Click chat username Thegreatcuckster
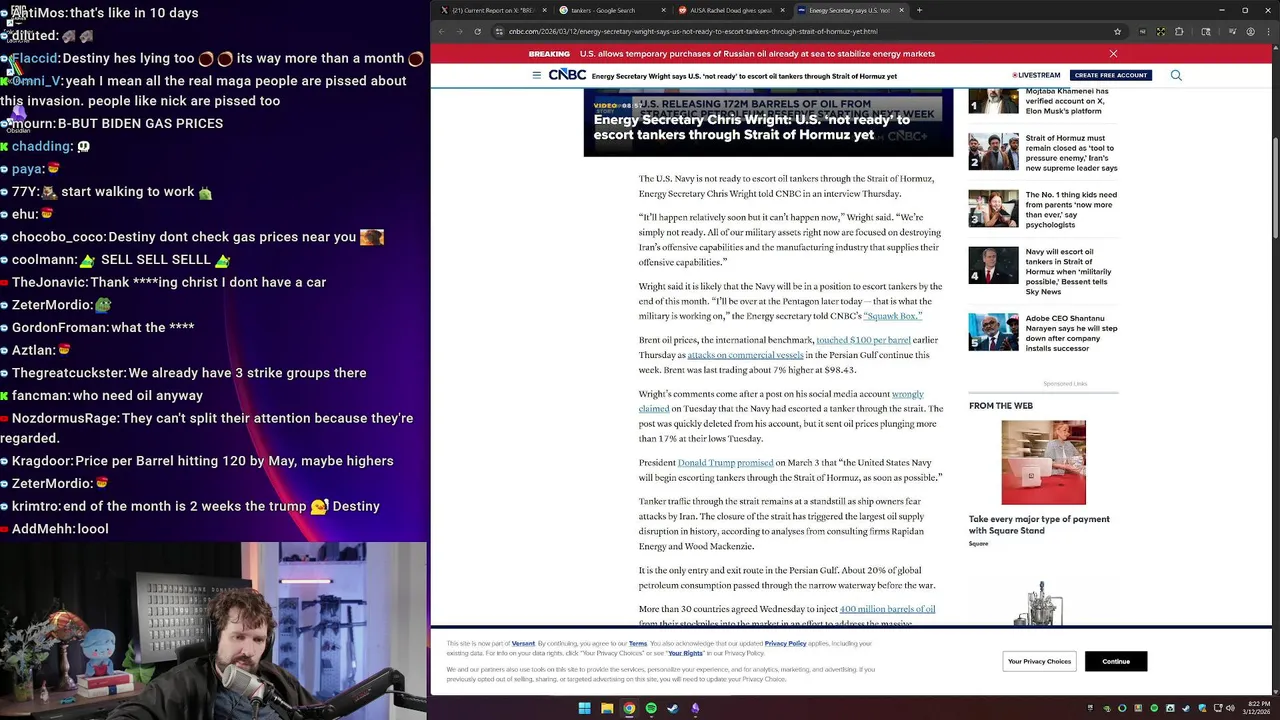 click(x=68, y=373)
